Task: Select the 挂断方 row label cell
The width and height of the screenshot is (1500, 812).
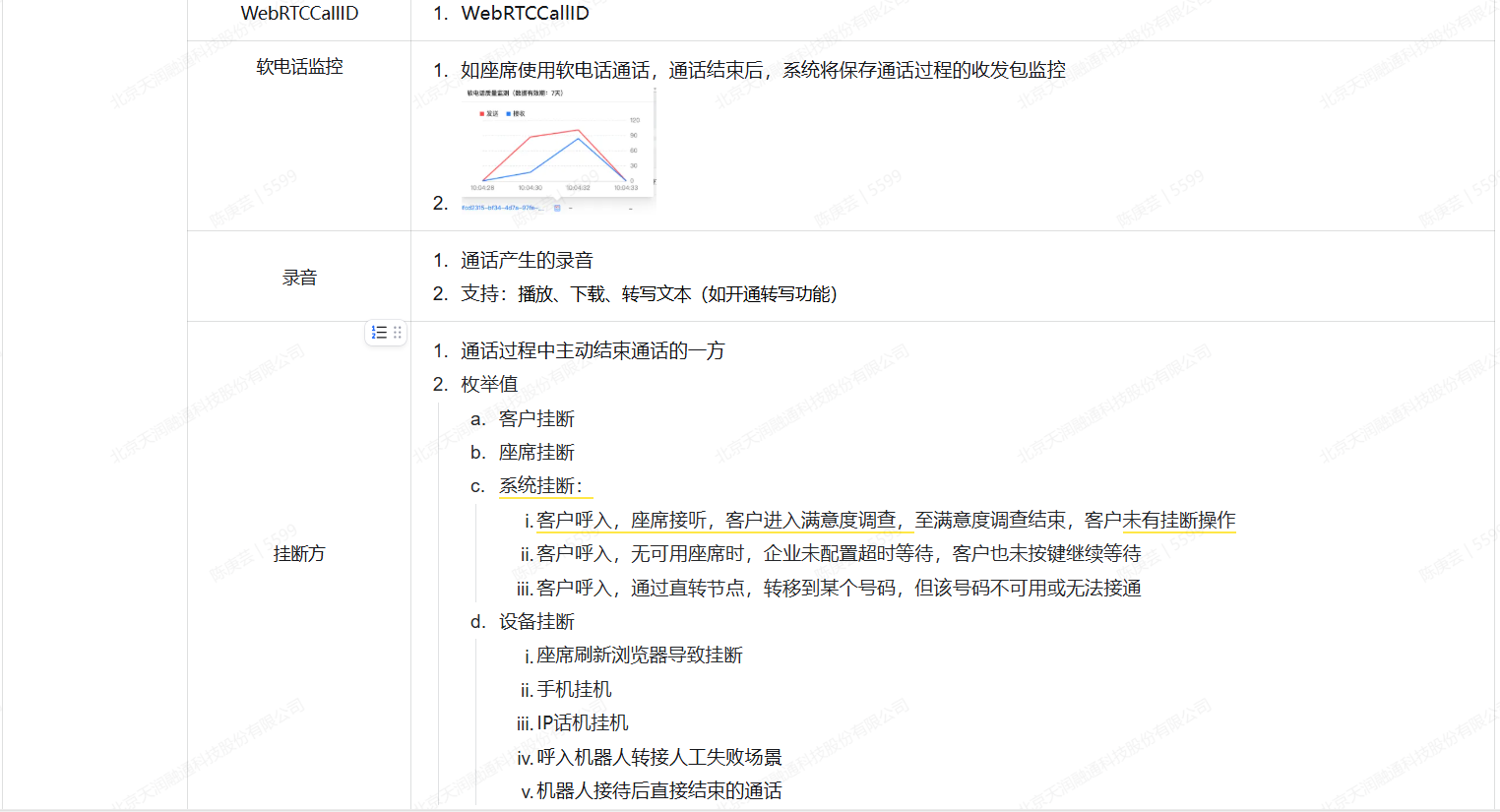Action: [x=299, y=554]
